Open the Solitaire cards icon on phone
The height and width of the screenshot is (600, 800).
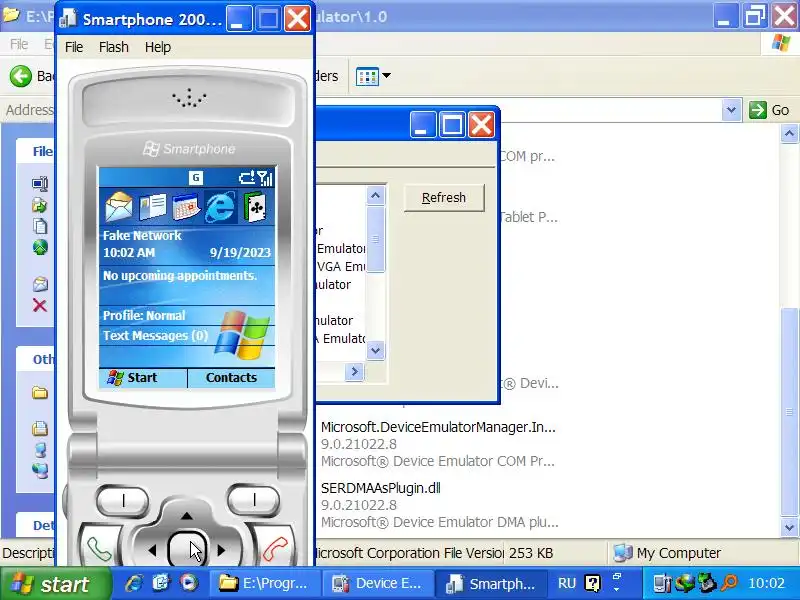pyautogui.click(x=255, y=206)
